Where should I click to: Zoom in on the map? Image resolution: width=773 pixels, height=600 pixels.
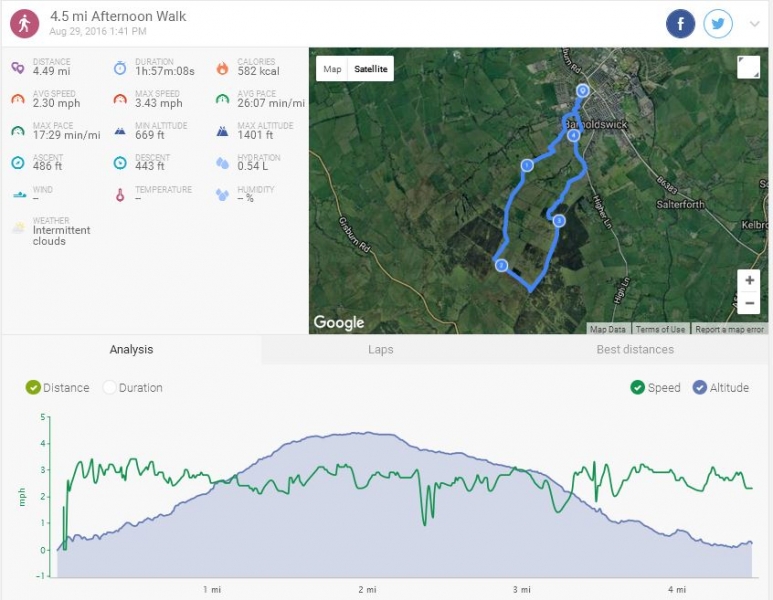point(749,281)
